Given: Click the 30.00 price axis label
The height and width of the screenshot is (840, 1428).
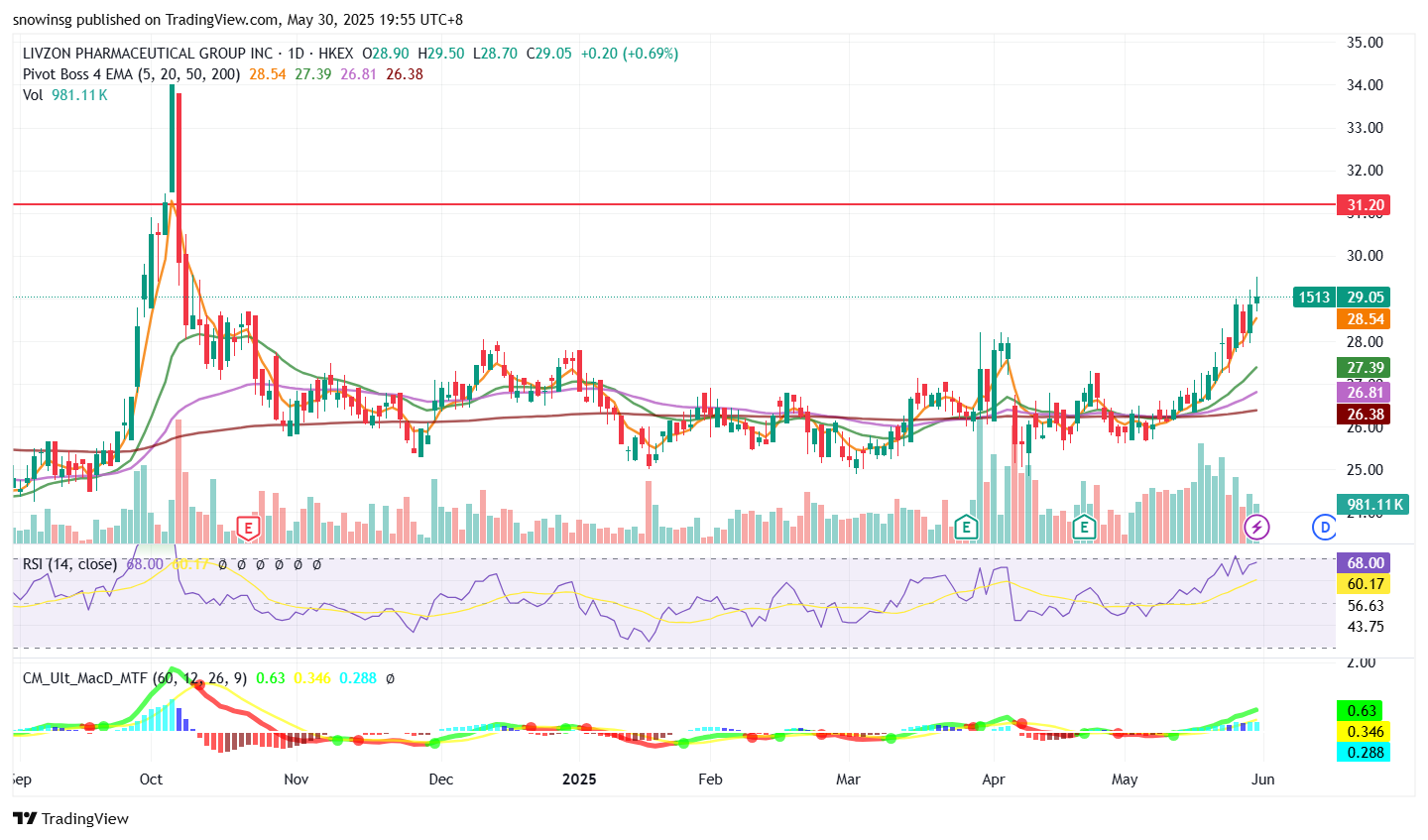Looking at the screenshot, I should 1365,256.
